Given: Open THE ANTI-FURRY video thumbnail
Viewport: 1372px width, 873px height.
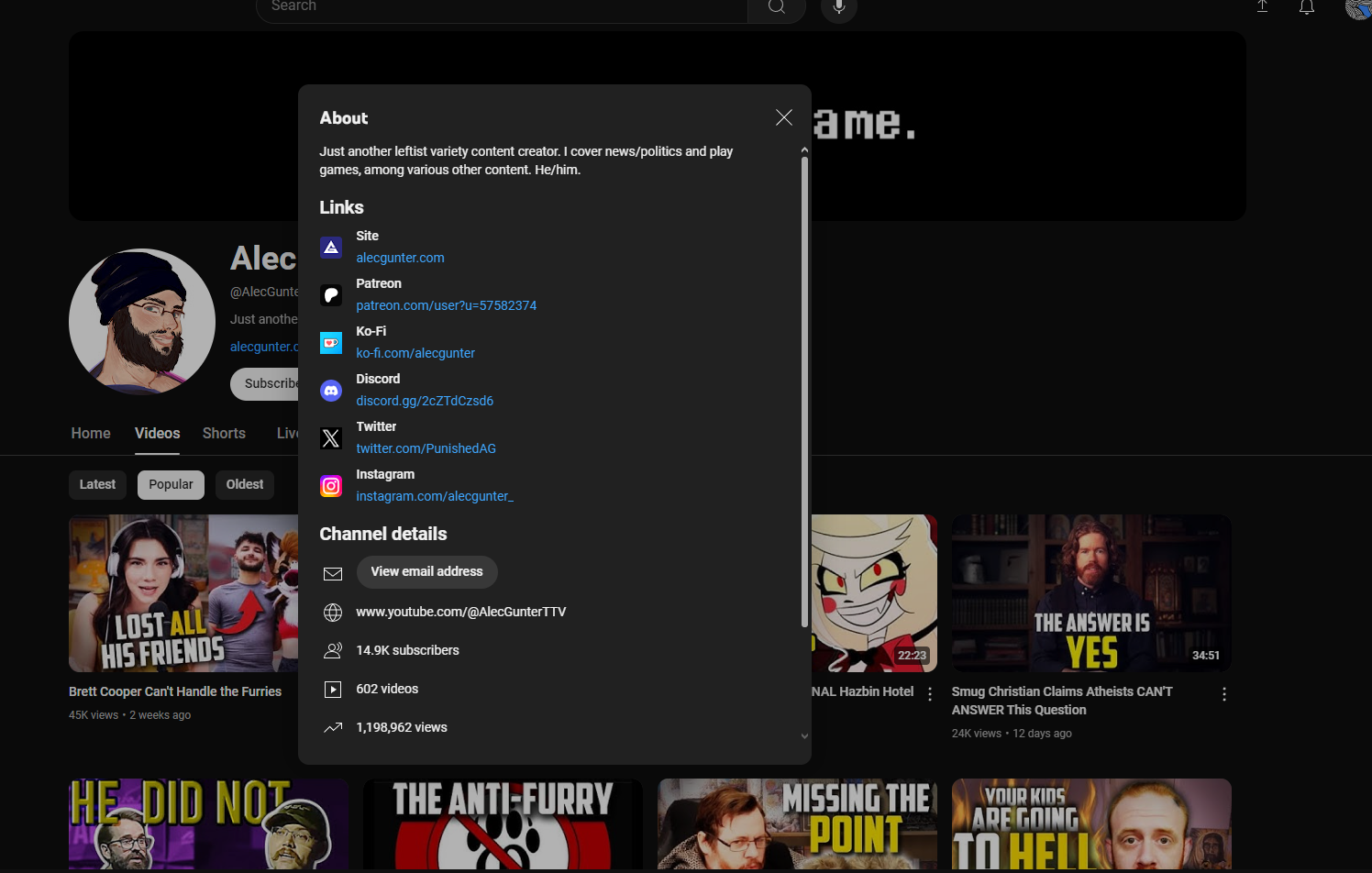Looking at the screenshot, I should click(503, 823).
